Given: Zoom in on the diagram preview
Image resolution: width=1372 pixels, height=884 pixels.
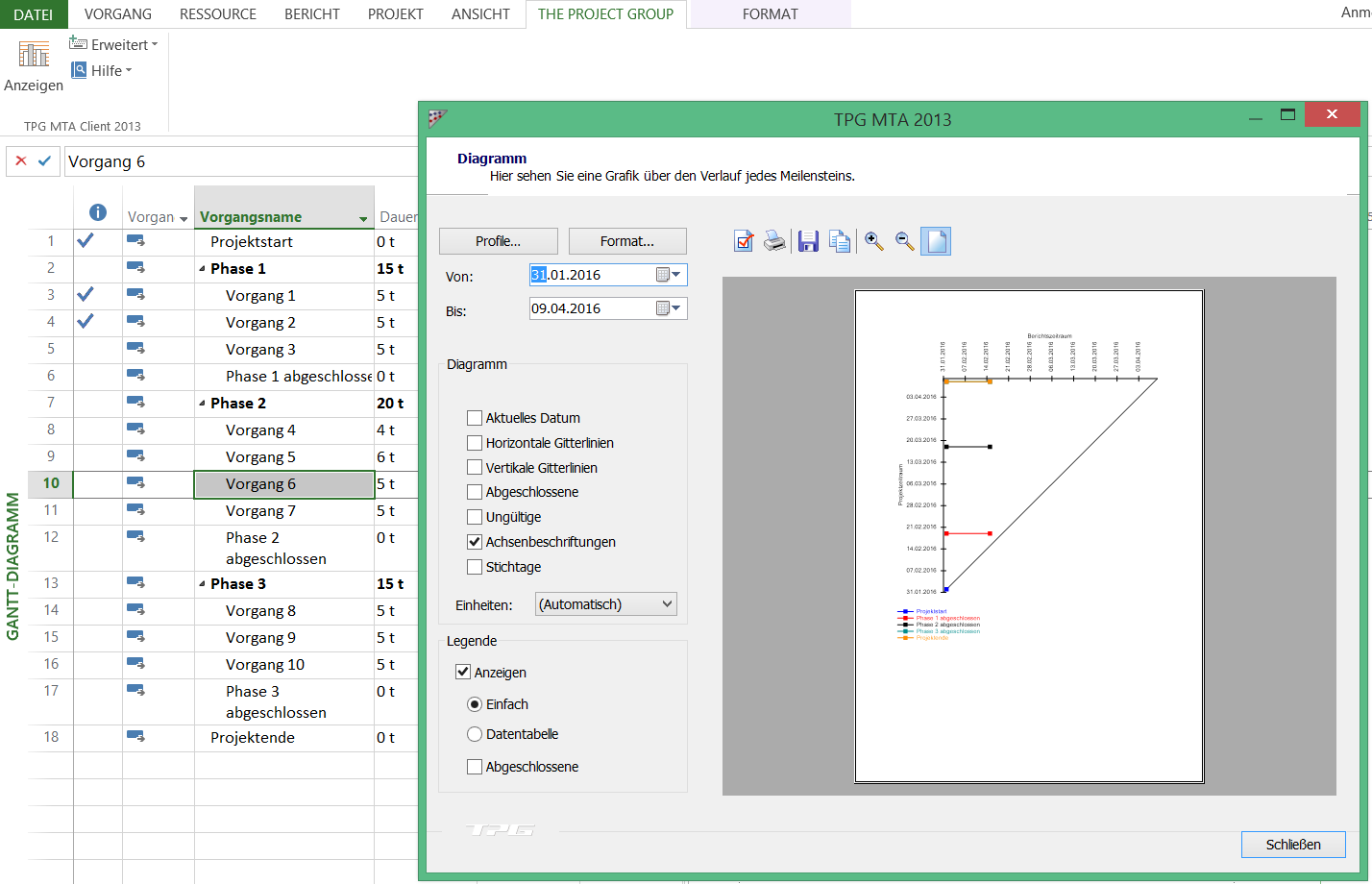Looking at the screenshot, I should pyautogui.click(x=873, y=241).
